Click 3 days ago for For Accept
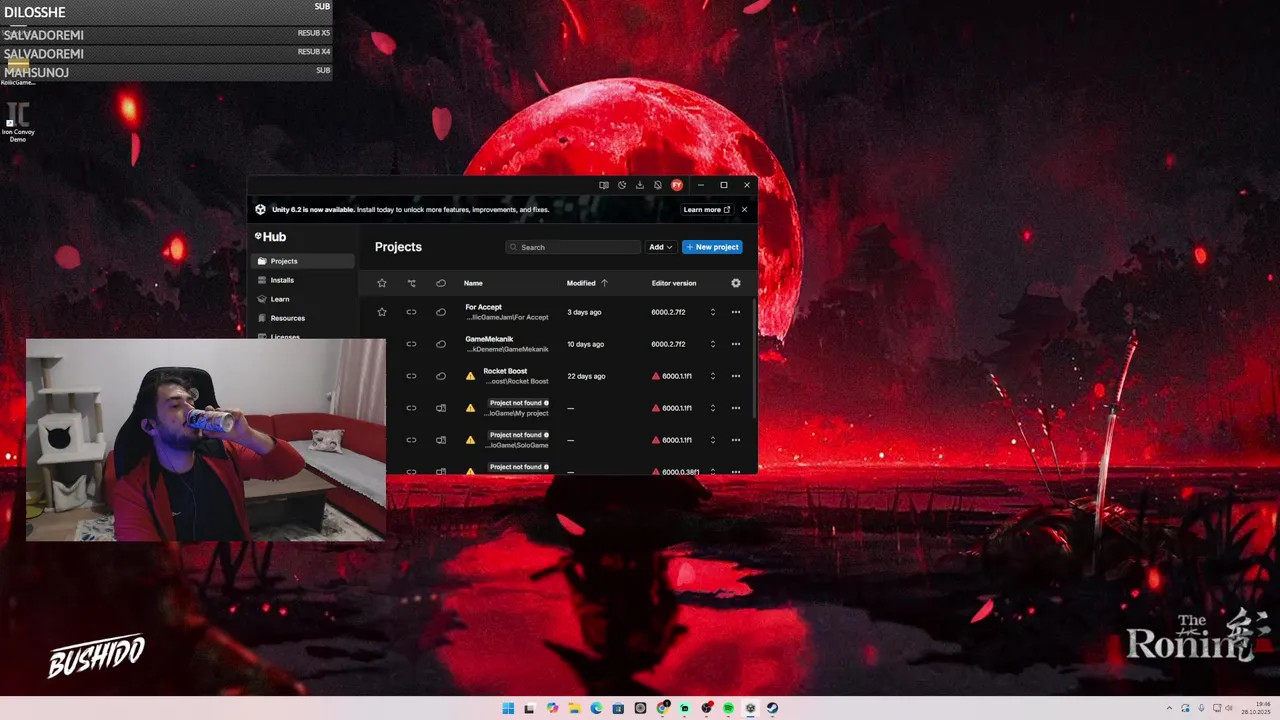Screen dimensions: 1280x720 tap(584, 312)
